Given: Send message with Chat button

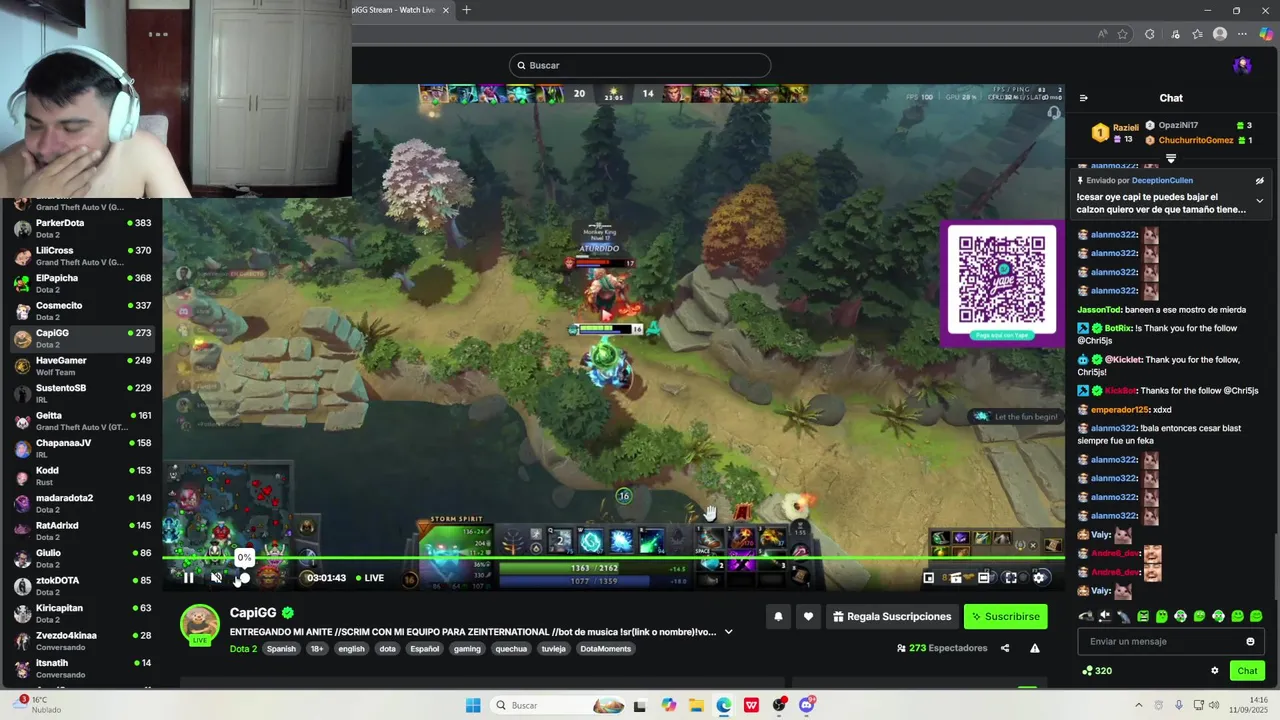Looking at the screenshot, I should [1247, 671].
